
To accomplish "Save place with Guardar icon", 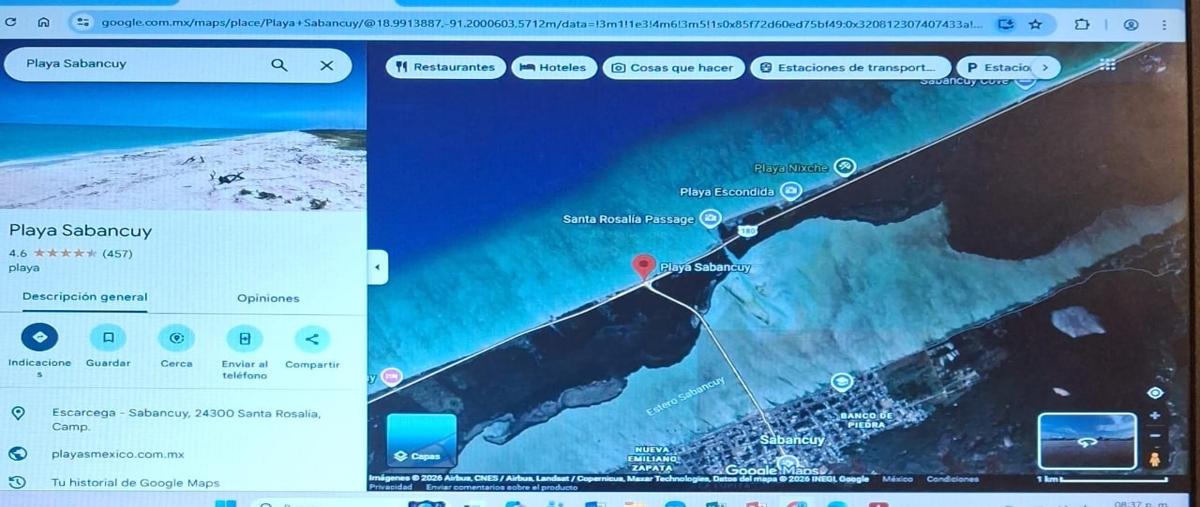I will coord(108,337).
